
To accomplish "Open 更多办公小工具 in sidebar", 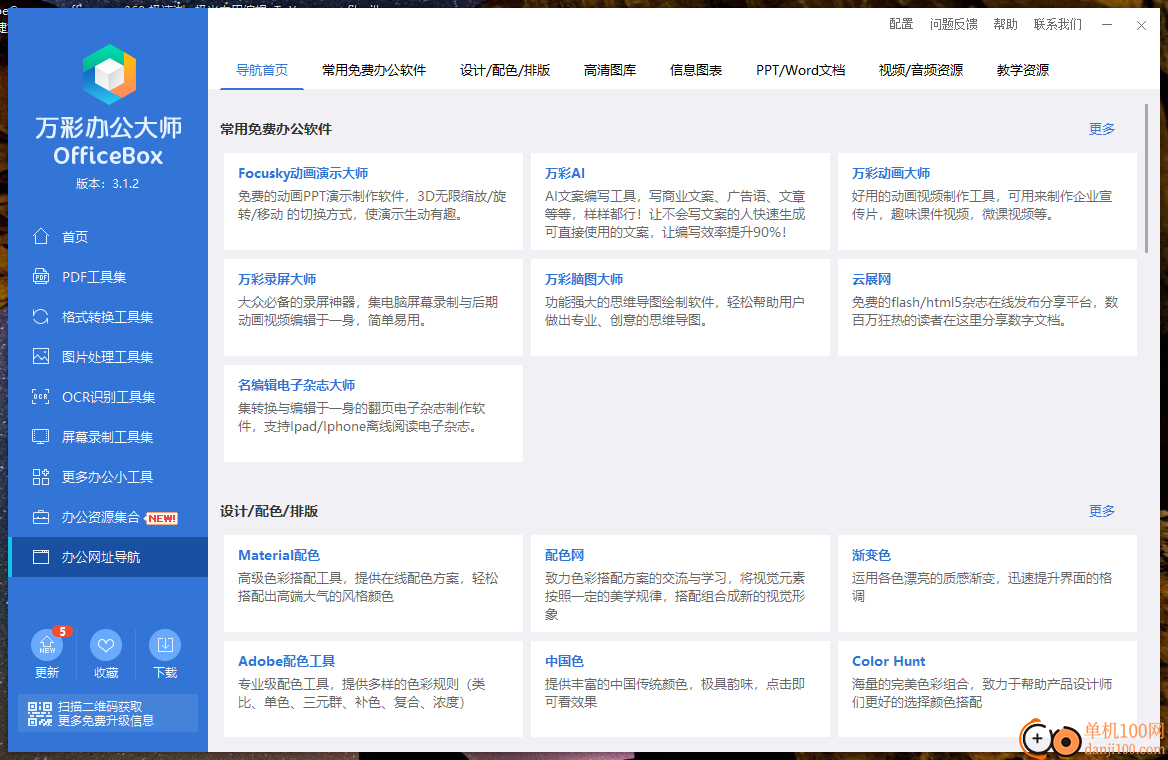I will point(109,477).
